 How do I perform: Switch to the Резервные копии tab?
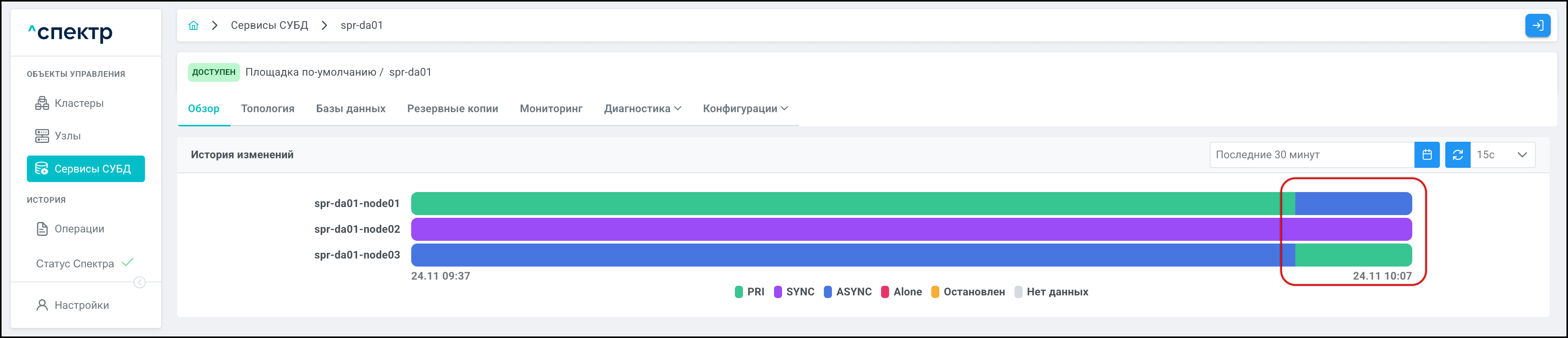(x=452, y=108)
